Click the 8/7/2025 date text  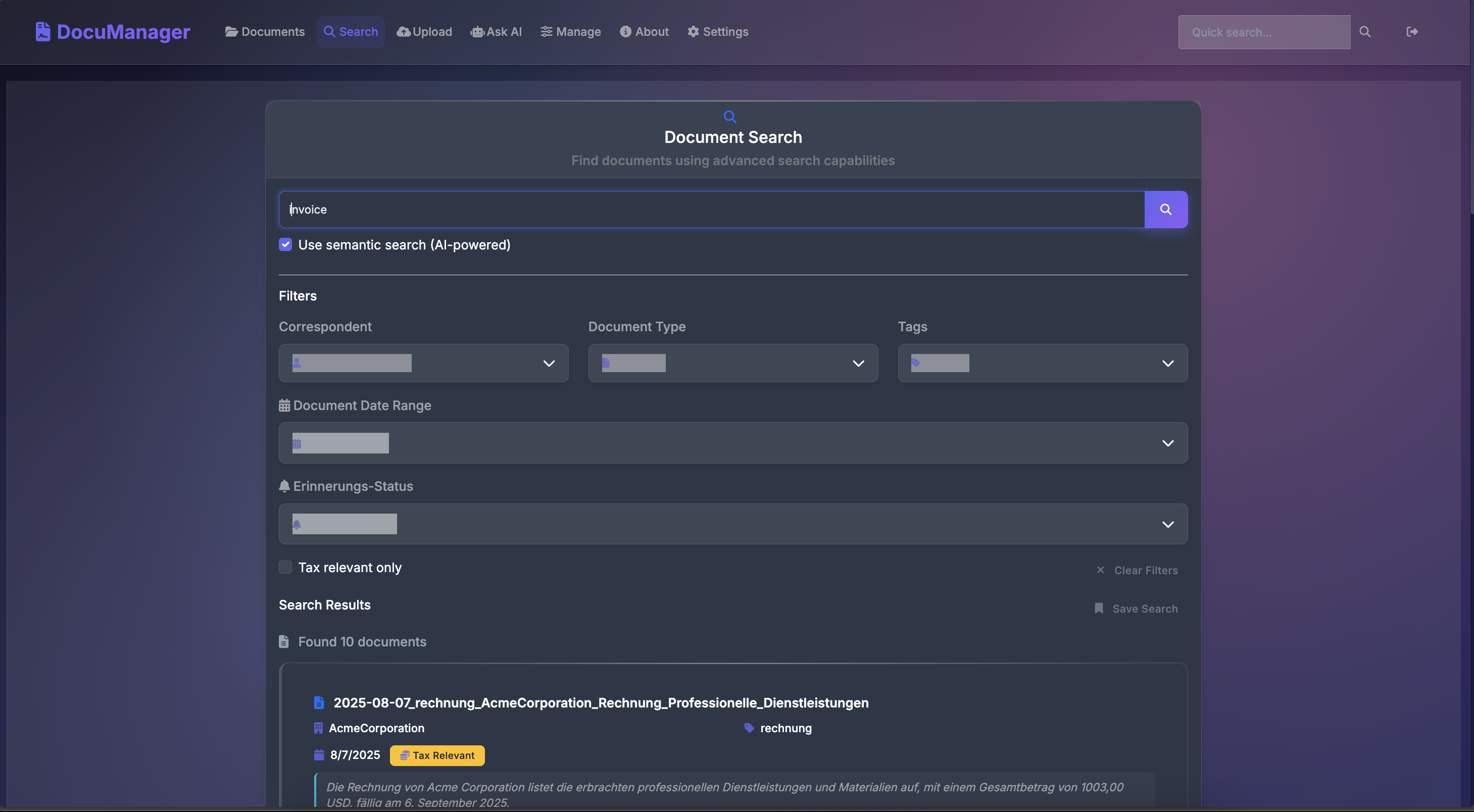click(355, 755)
